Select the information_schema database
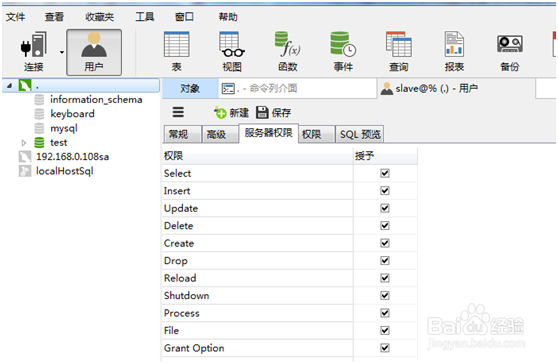This screenshot has width=558, height=363. (96, 100)
